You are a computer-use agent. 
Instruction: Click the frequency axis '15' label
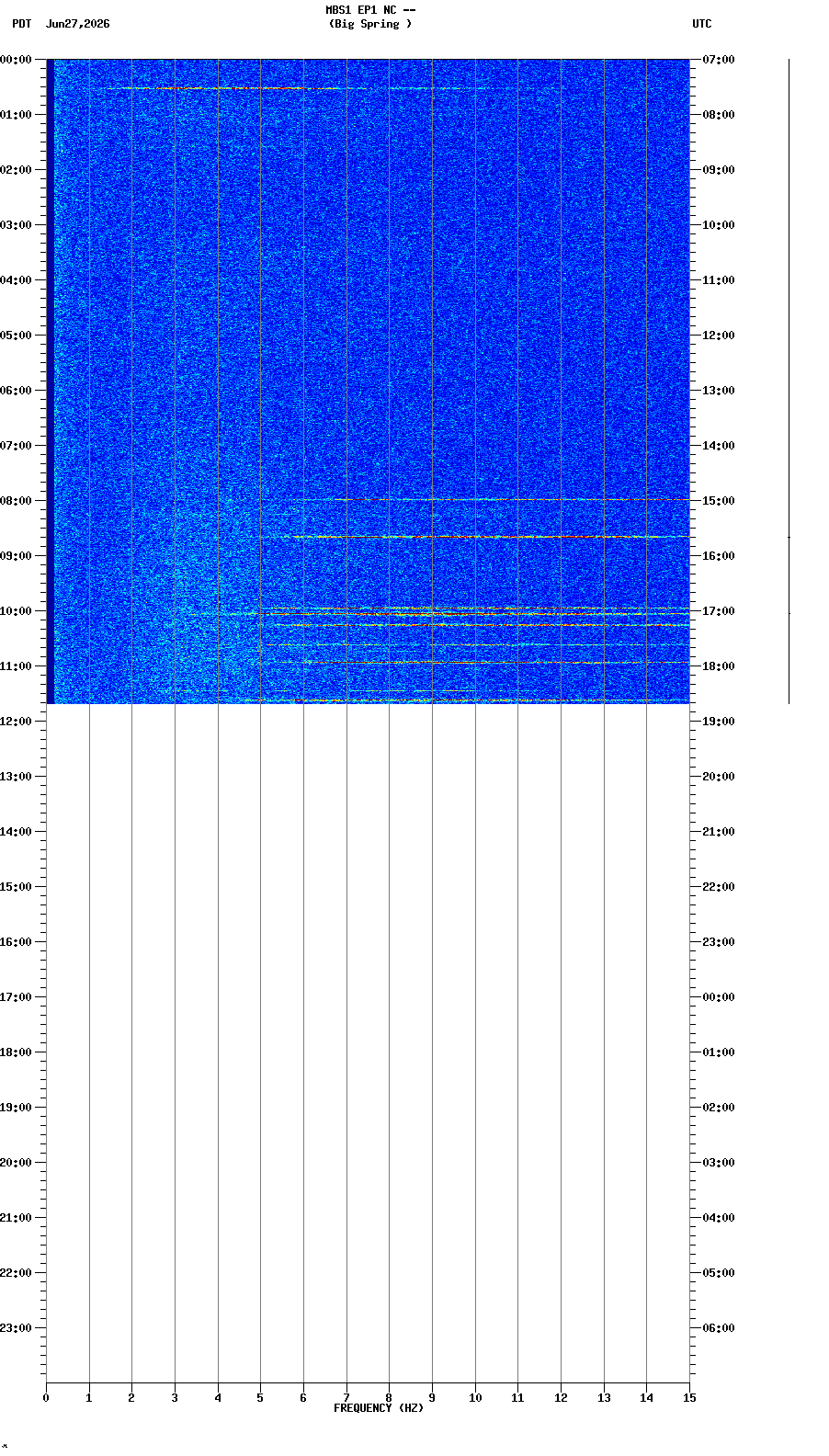tap(689, 1398)
